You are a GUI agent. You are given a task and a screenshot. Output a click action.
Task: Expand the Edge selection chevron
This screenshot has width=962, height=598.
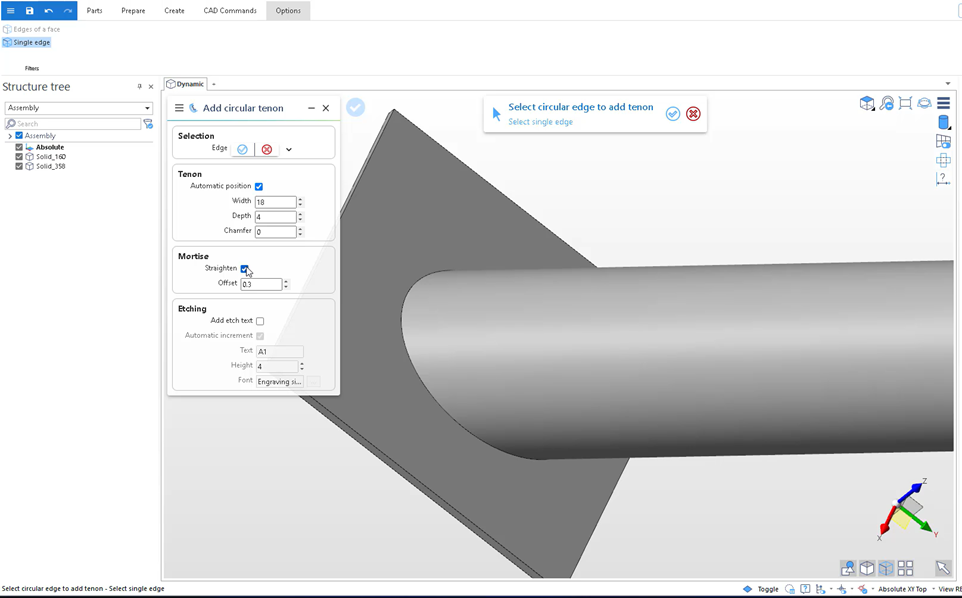288,149
